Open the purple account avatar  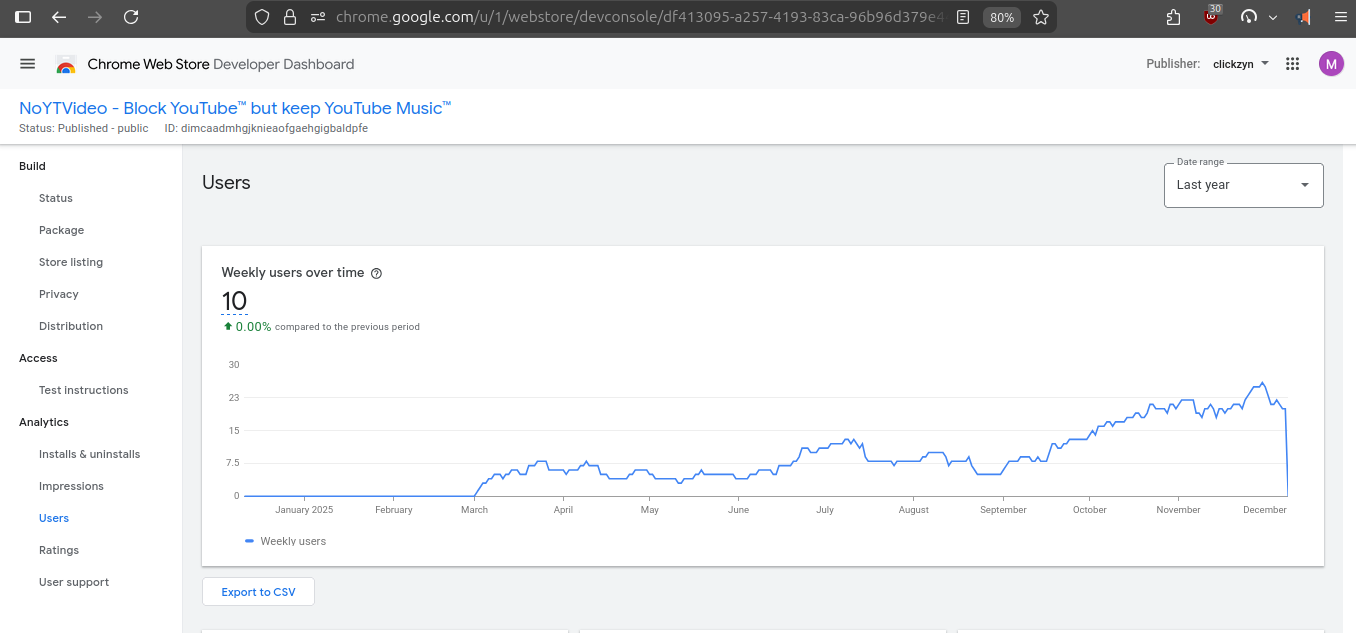(x=1330, y=64)
